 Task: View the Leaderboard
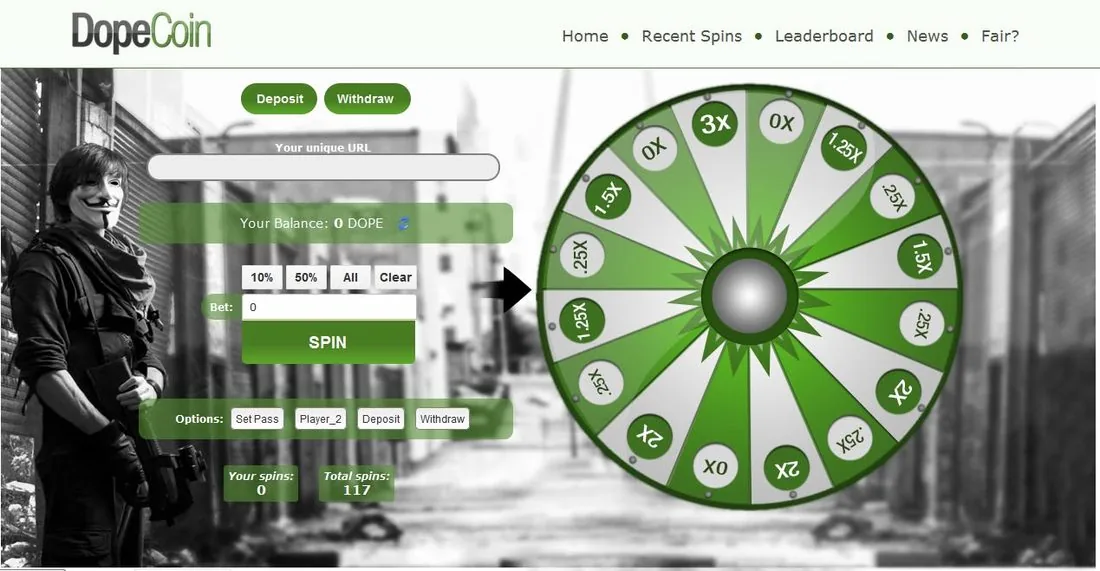pos(824,36)
